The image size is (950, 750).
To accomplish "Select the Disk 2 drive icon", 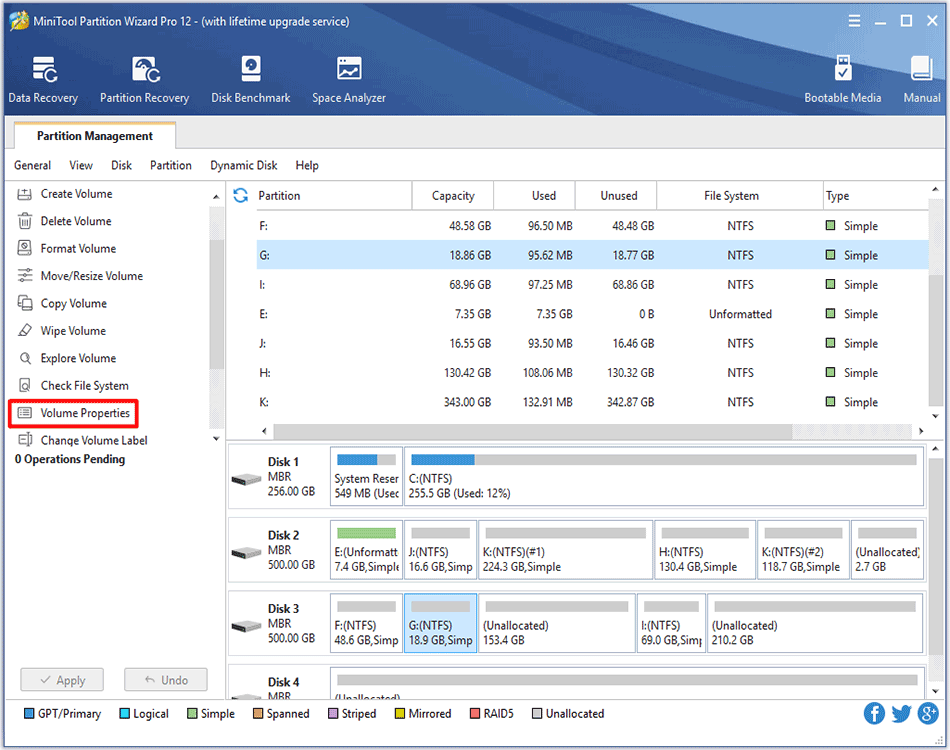I will 246,553.
